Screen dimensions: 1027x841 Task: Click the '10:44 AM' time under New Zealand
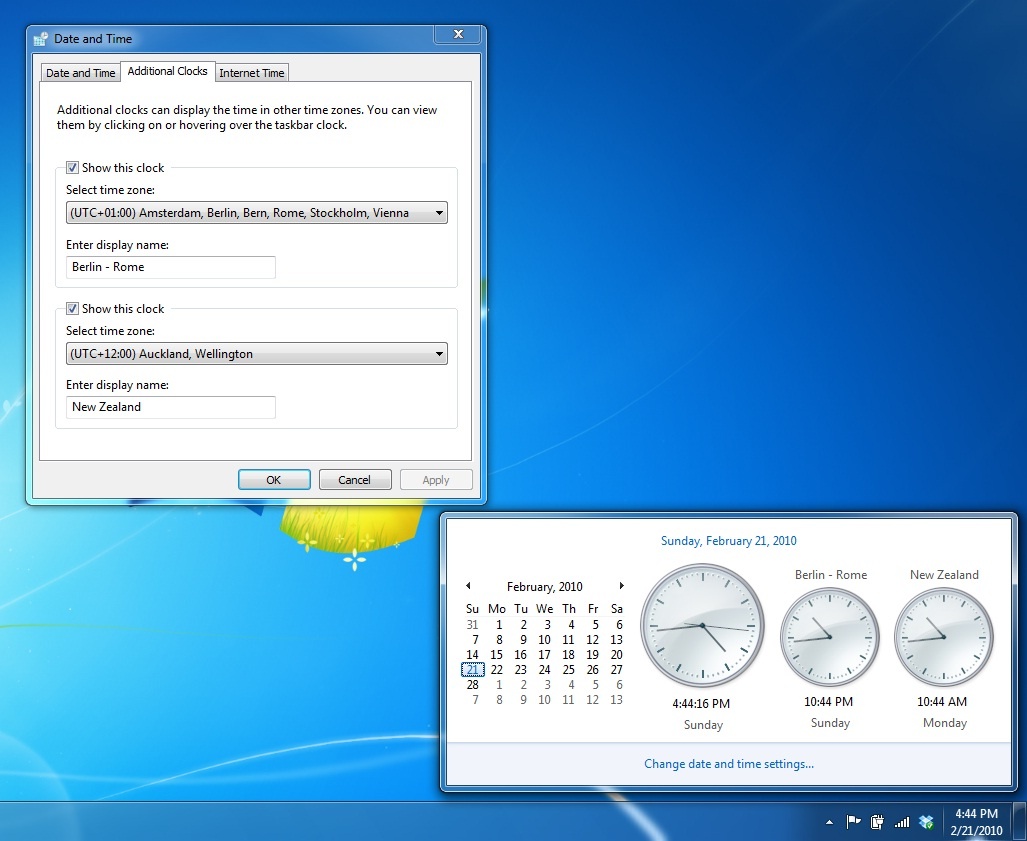942,701
